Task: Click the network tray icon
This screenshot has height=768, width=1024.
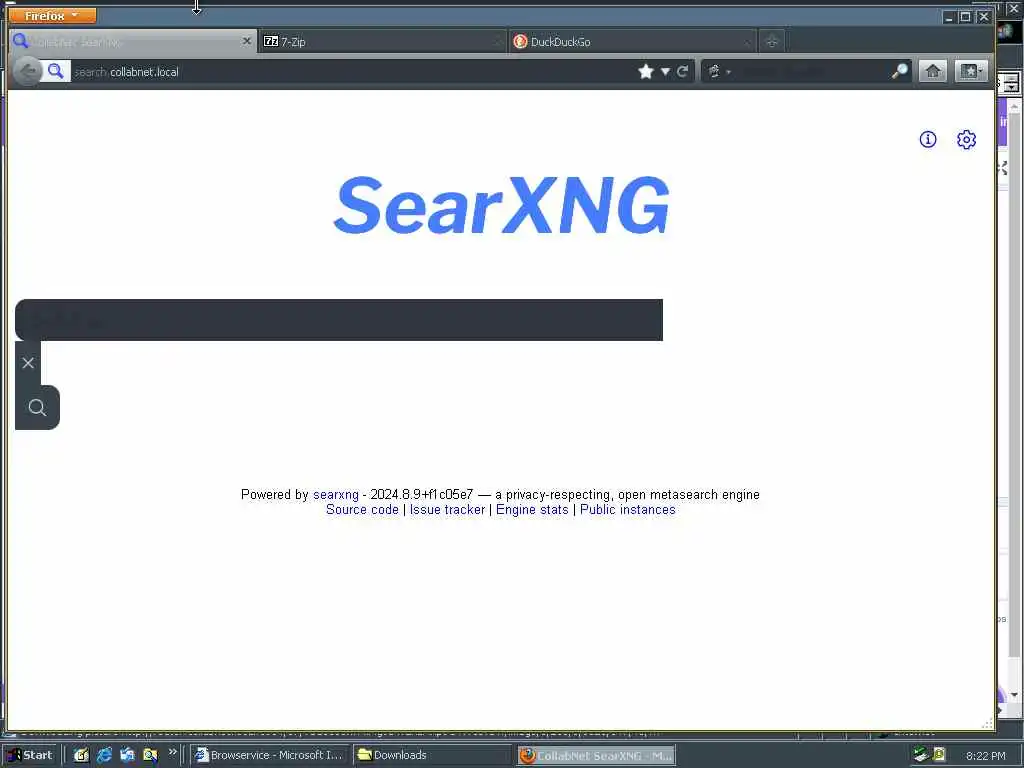Action: point(921,755)
